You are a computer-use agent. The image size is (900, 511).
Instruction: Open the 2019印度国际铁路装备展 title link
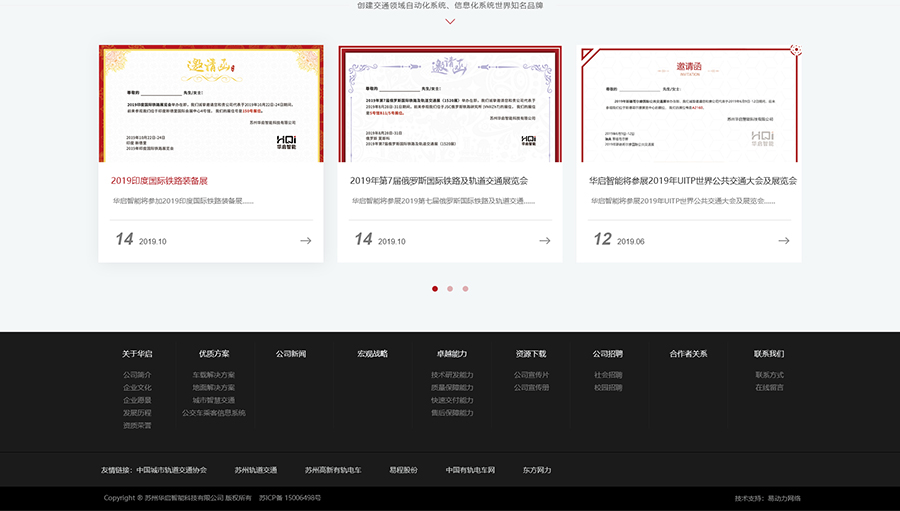tap(159, 181)
